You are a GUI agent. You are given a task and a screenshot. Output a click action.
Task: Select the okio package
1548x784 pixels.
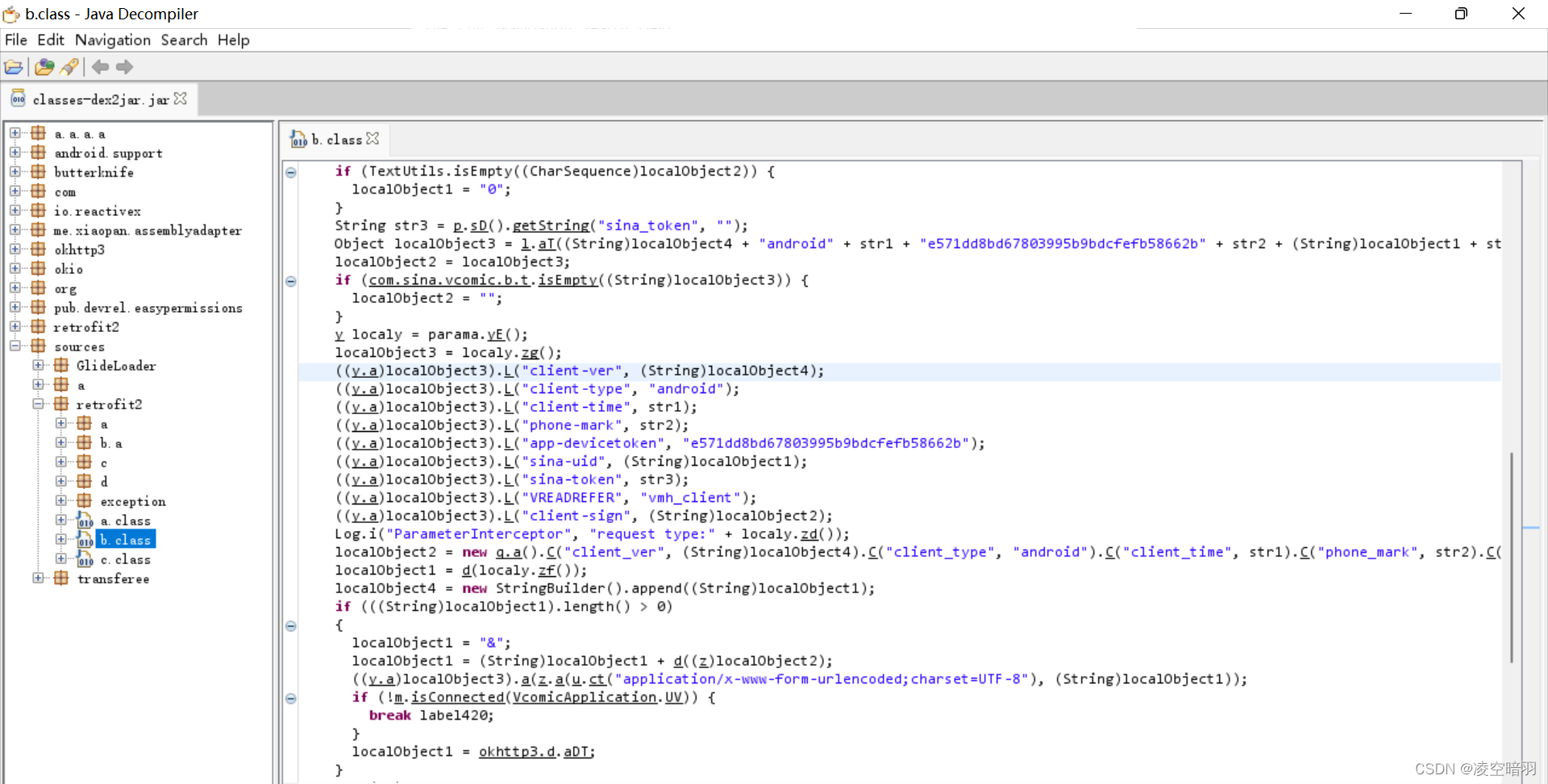[69, 269]
